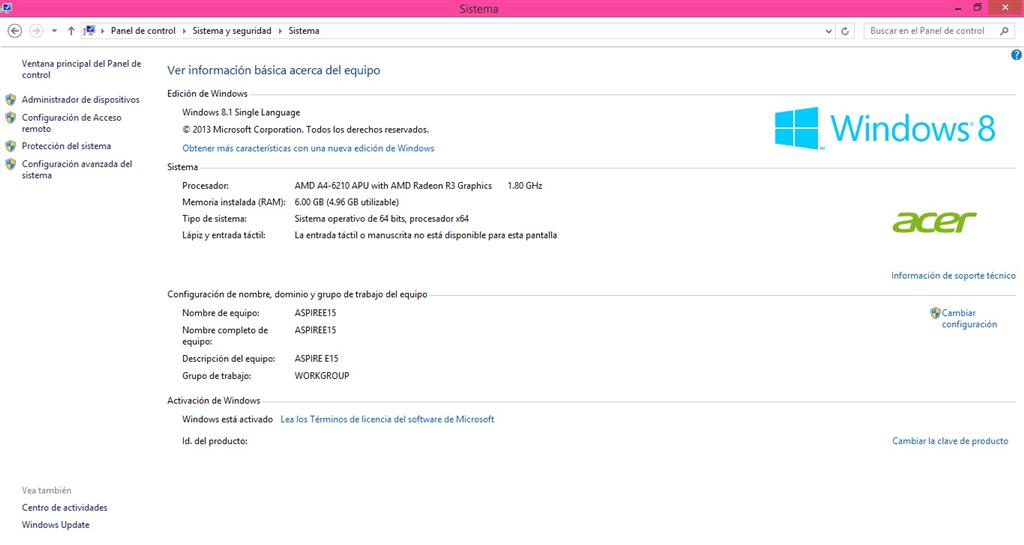The width and height of the screenshot is (1024, 545).
Task: Open Configuración avanzada del sistema
Action: (x=76, y=170)
